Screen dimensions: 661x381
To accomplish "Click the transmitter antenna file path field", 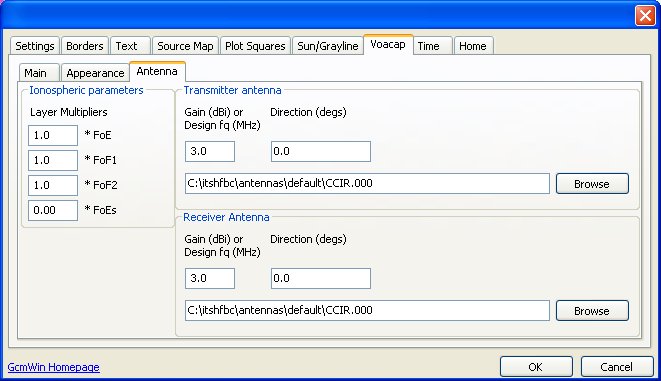I will [x=367, y=183].
